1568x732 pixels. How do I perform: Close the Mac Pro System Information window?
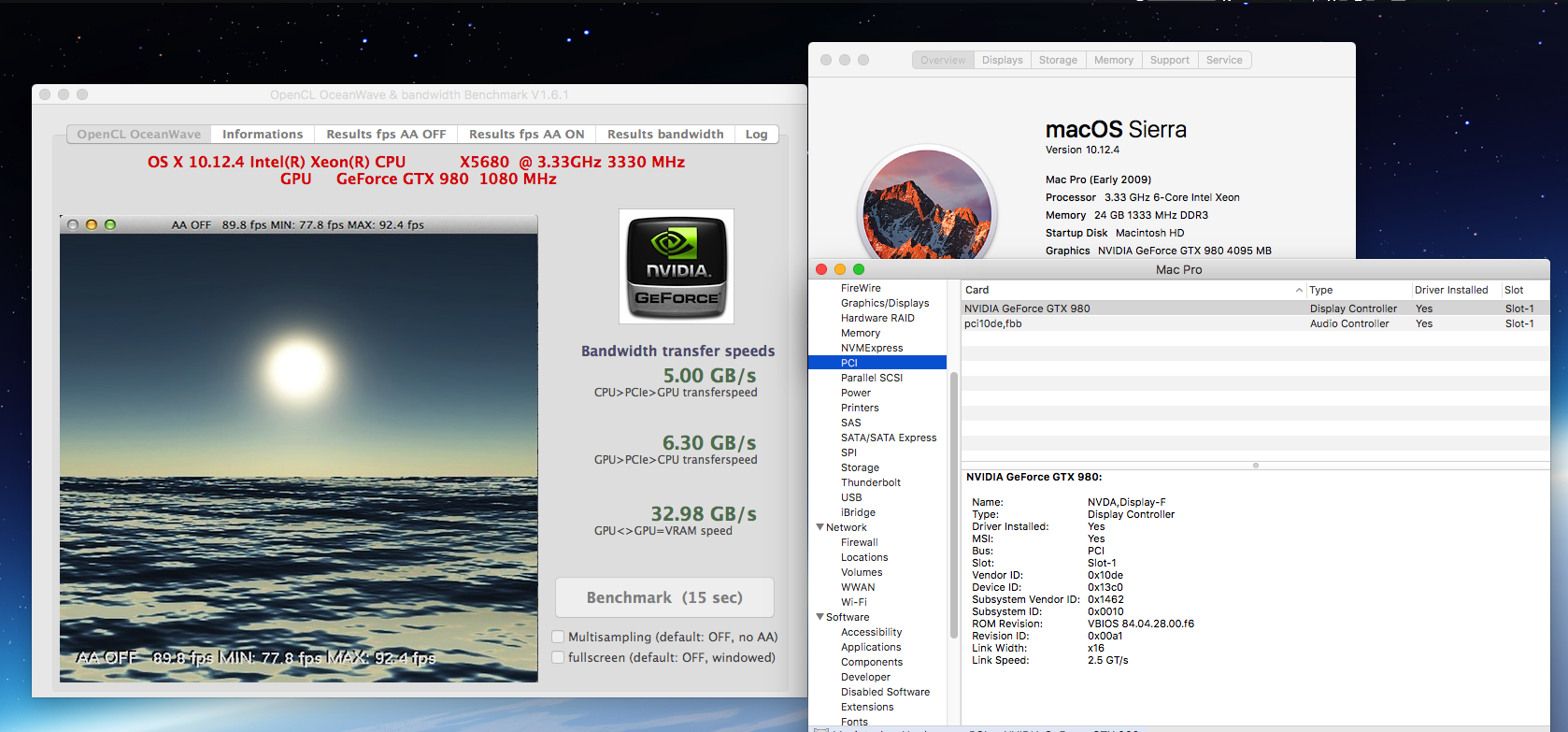click(x=821, y=269)
